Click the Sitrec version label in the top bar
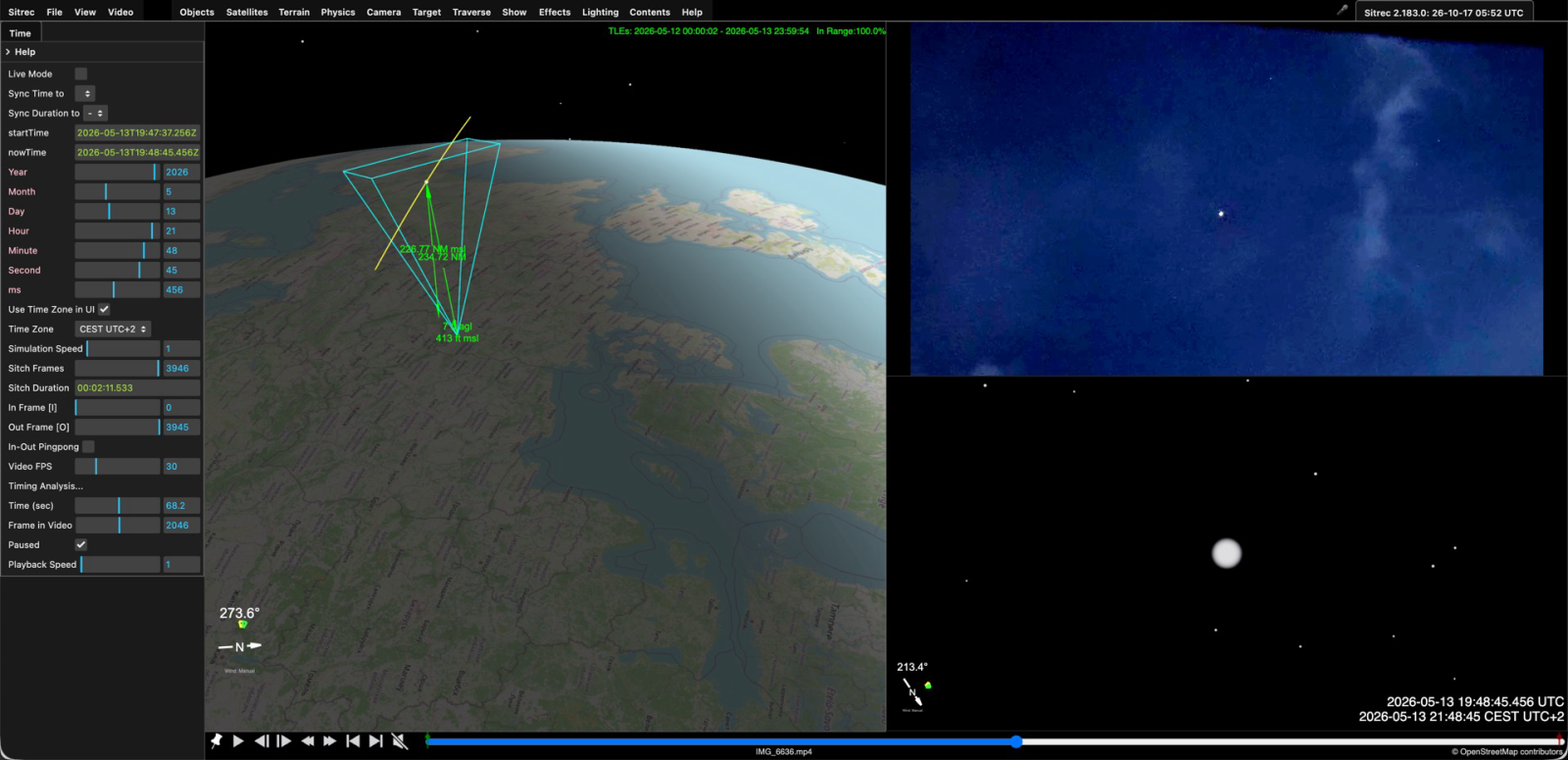Screen dimensions: 1568x760 coord(1444,13)
